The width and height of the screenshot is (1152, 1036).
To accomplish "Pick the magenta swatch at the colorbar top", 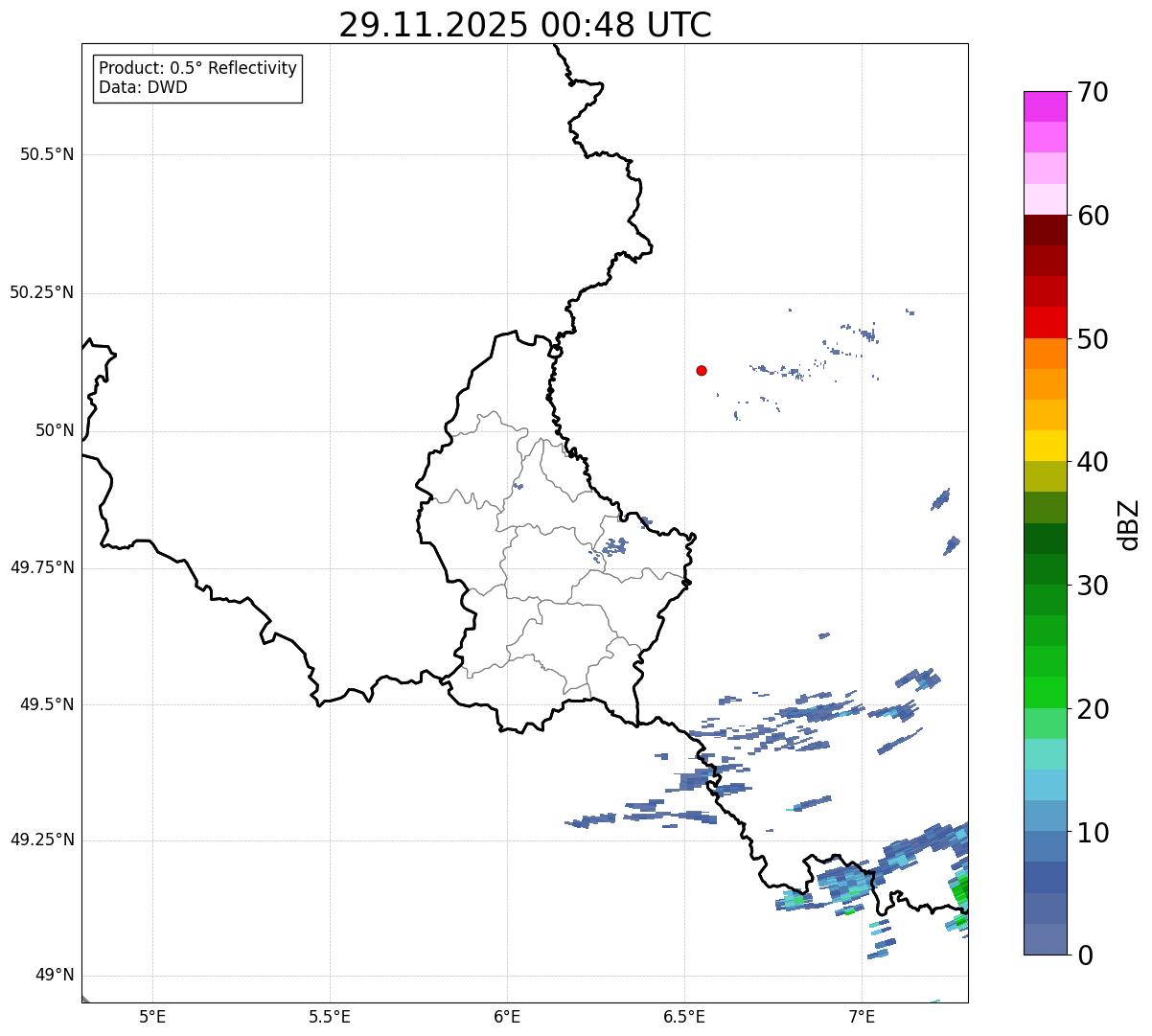I will [x=1046, y=106].
